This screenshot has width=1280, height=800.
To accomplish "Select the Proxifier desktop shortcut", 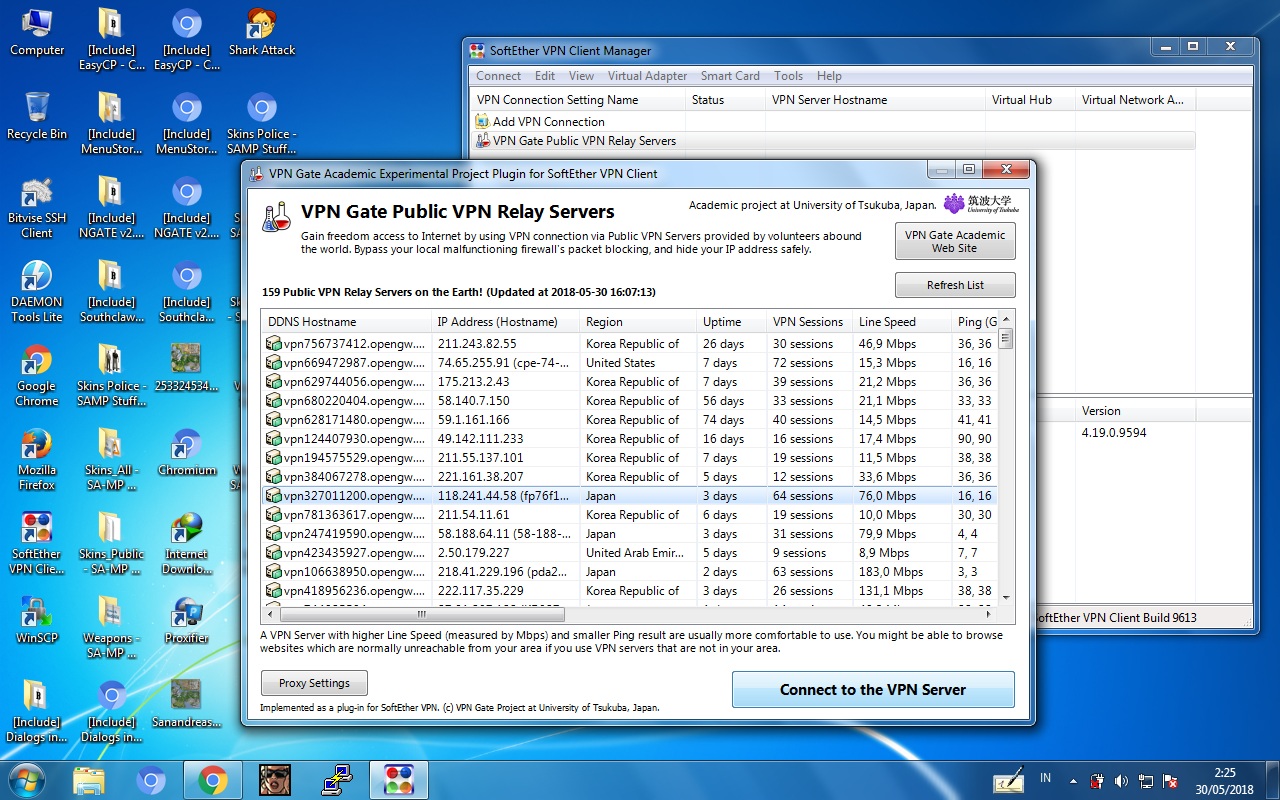I will (187, 620).
